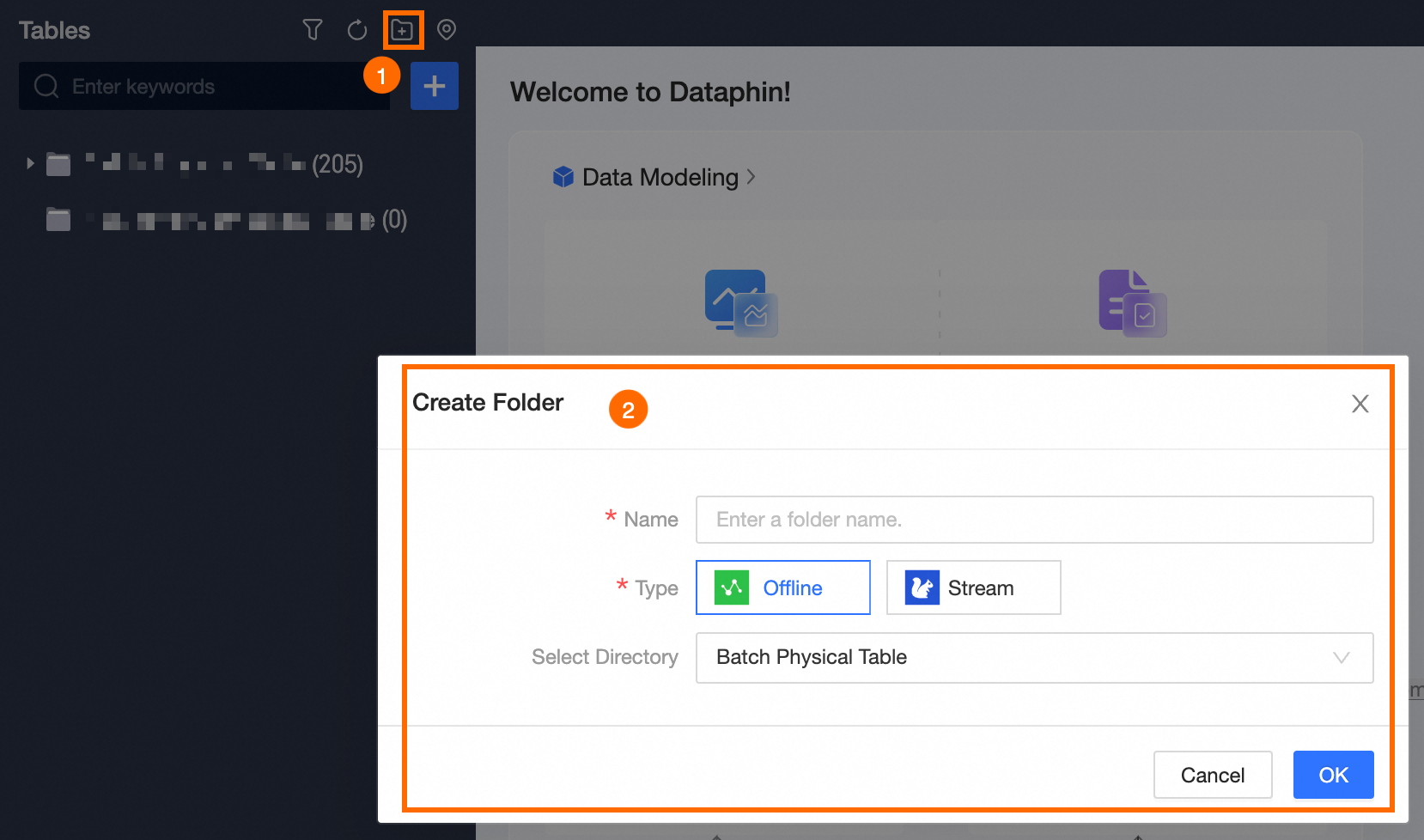1424x840 pixels.
Task: Open the filter icon in Tables panel
Action: point(313,30)
